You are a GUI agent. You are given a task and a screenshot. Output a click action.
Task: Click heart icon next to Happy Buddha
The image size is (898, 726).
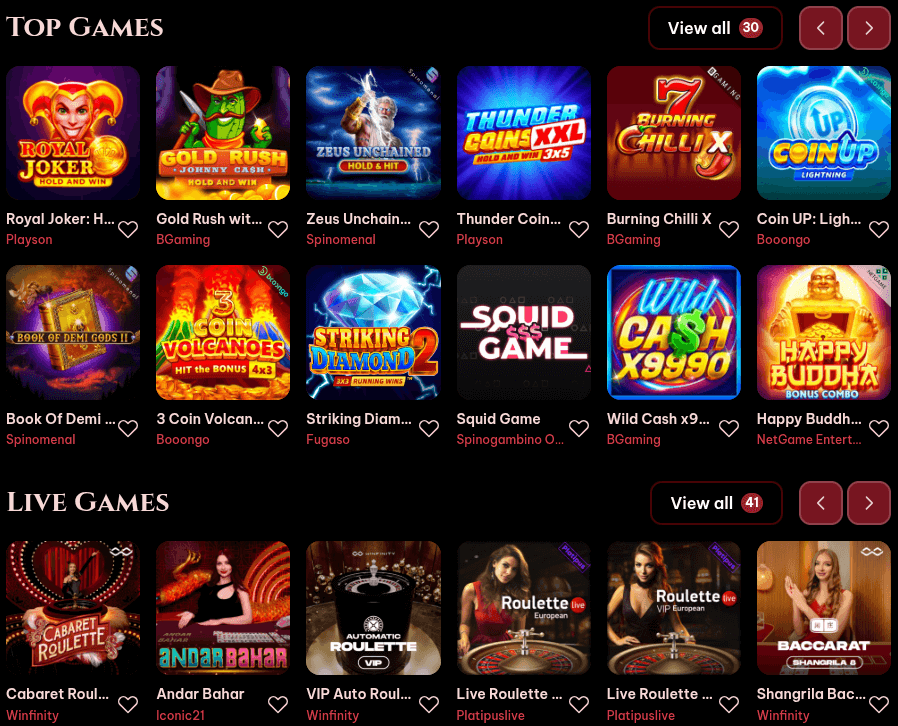pos(879,428)
